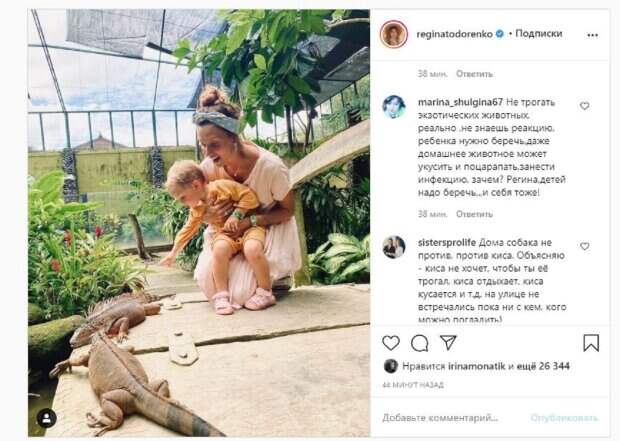This screenshot has width=620, height=441.
Task: Like marina_shulgina67's comment
Action: [585, 106]
